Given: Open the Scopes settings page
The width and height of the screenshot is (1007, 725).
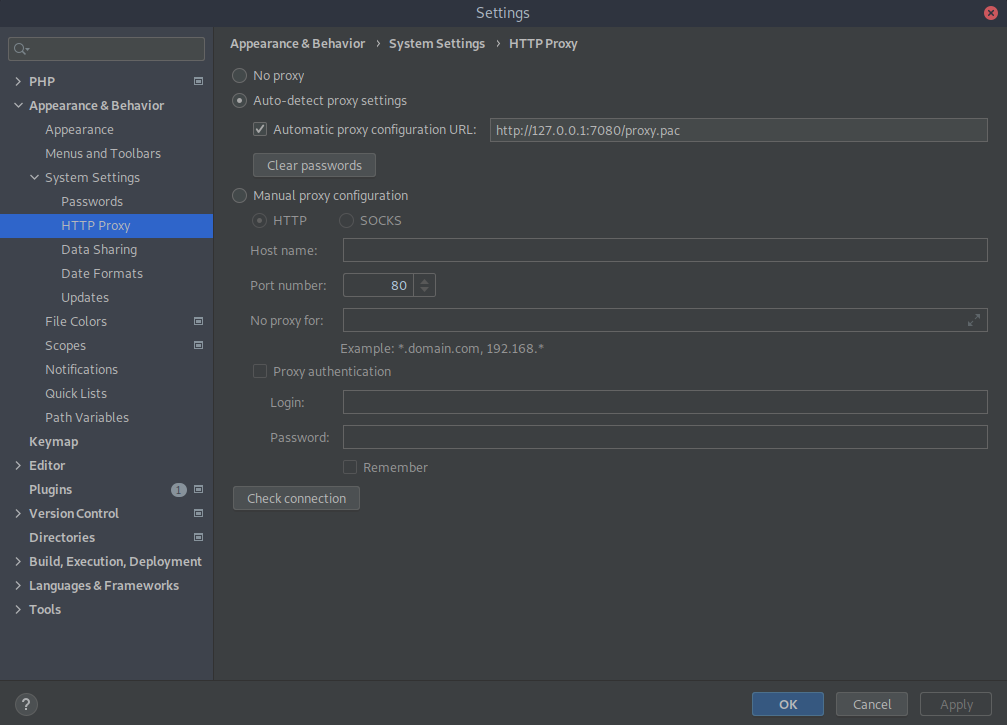Looking at the screenshot, I should click(66, 345).
